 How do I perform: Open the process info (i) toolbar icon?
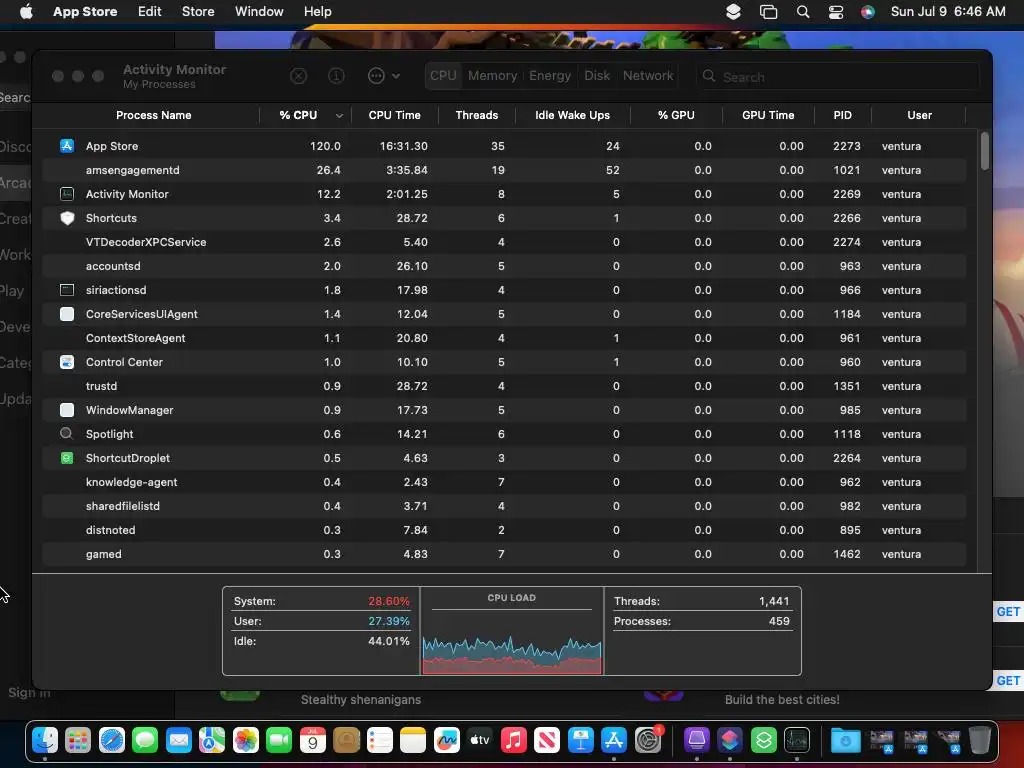pos(336,76)
